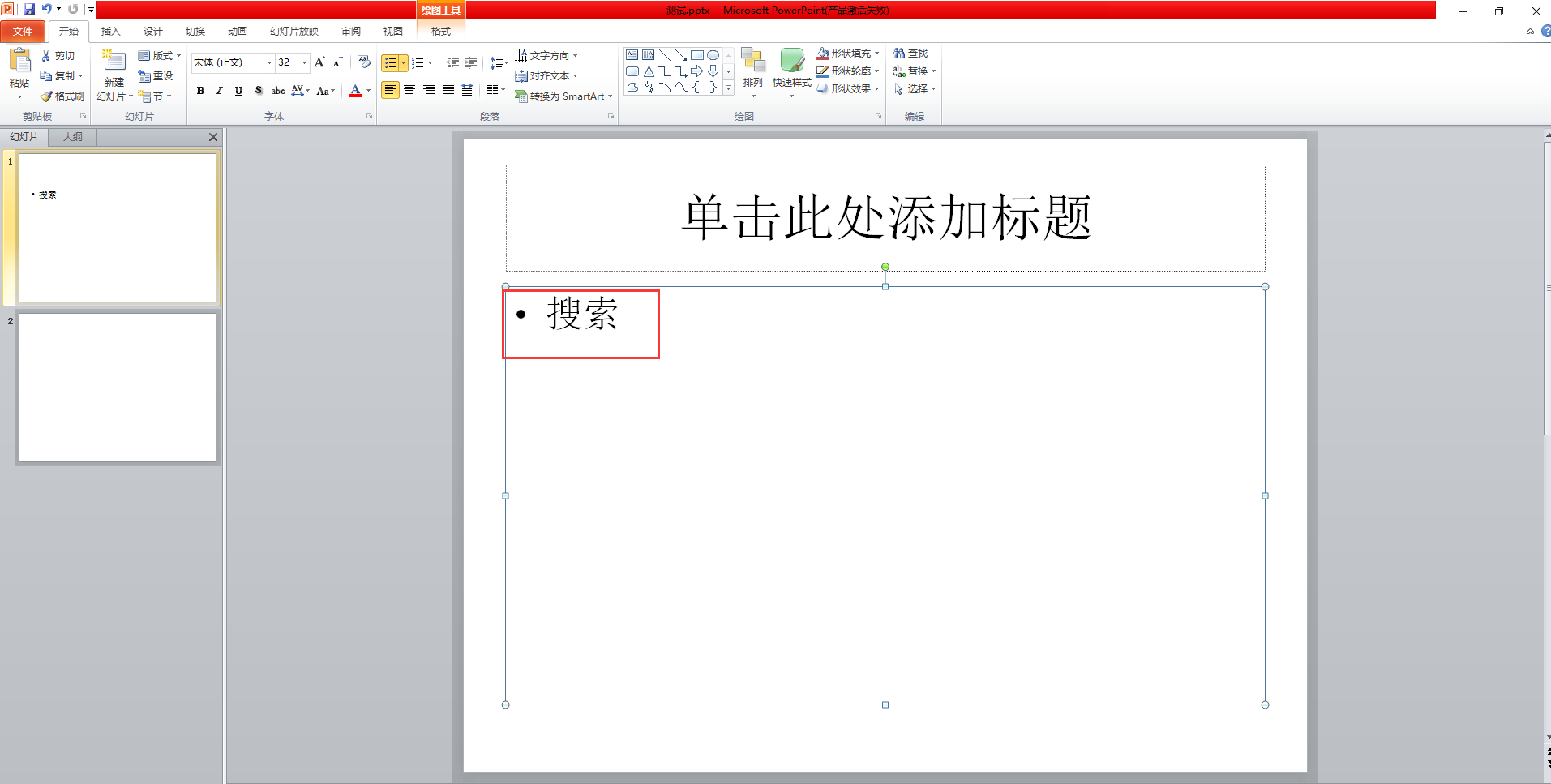The width and height of the screenshot is (1551, 784).
Task: Insert a text box from shapes gallery
Action: [632, 55]
